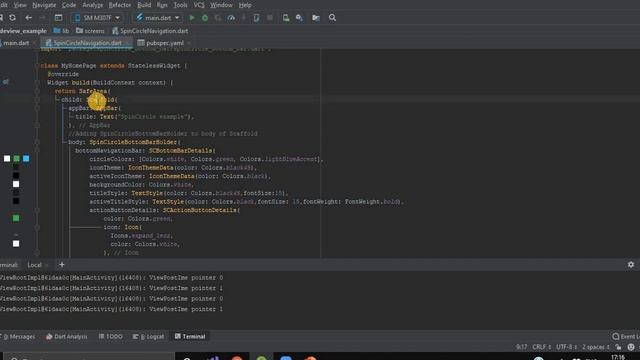640x360 pixels.
Task: Open the Code menu
Action: coord(69,5)
